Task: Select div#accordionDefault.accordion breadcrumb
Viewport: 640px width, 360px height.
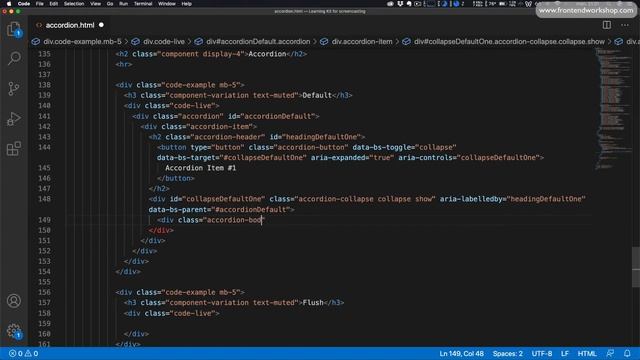Action: point(258,42)
